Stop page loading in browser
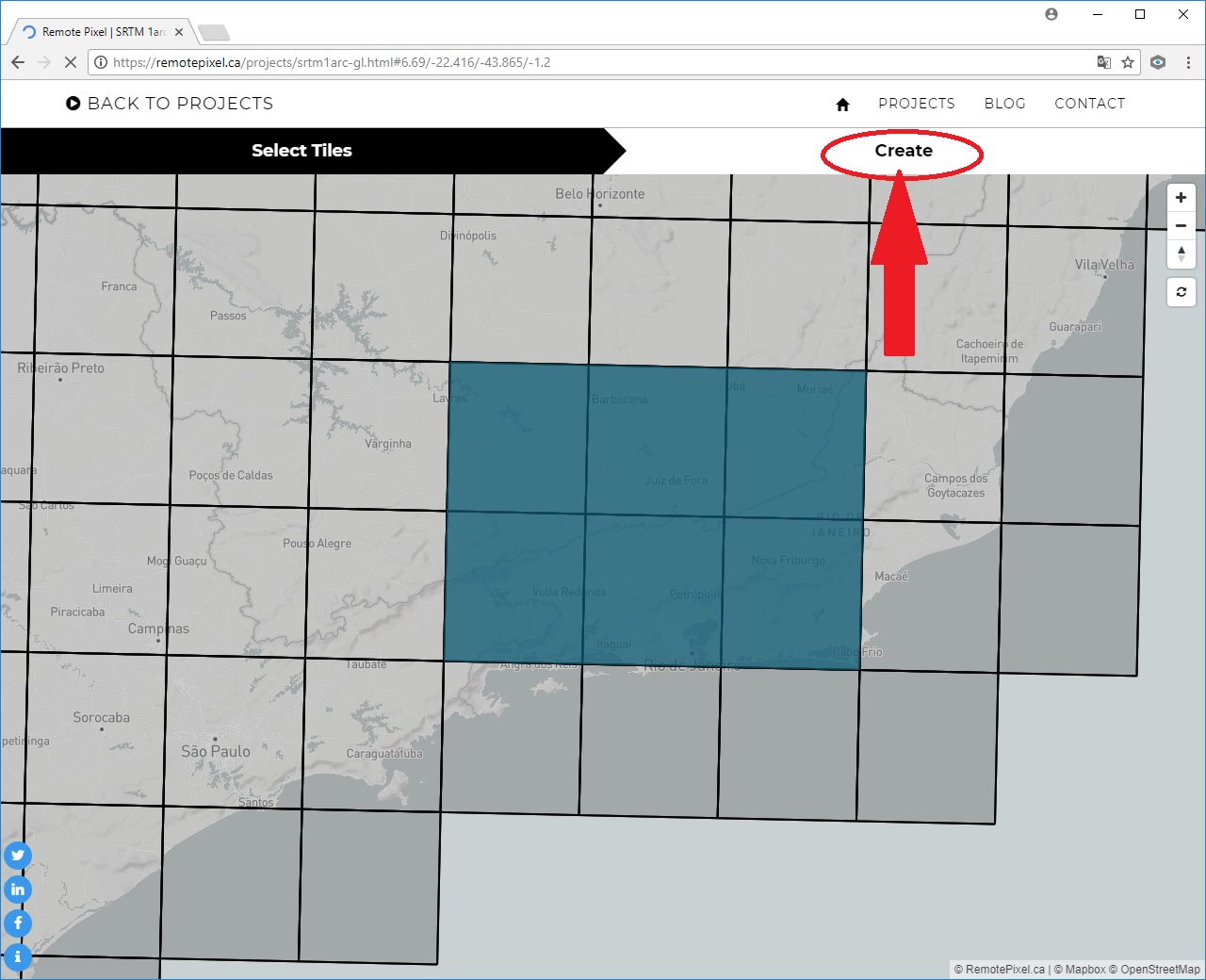The image size is (1206, 980). tap(70, 62)
